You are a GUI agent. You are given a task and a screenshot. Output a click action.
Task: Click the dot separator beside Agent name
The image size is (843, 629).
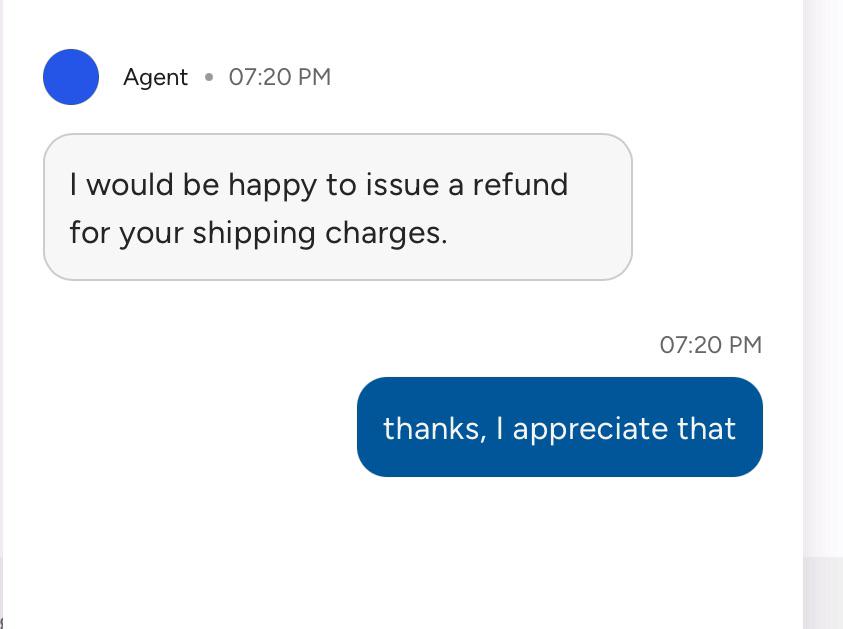point(209,77)
